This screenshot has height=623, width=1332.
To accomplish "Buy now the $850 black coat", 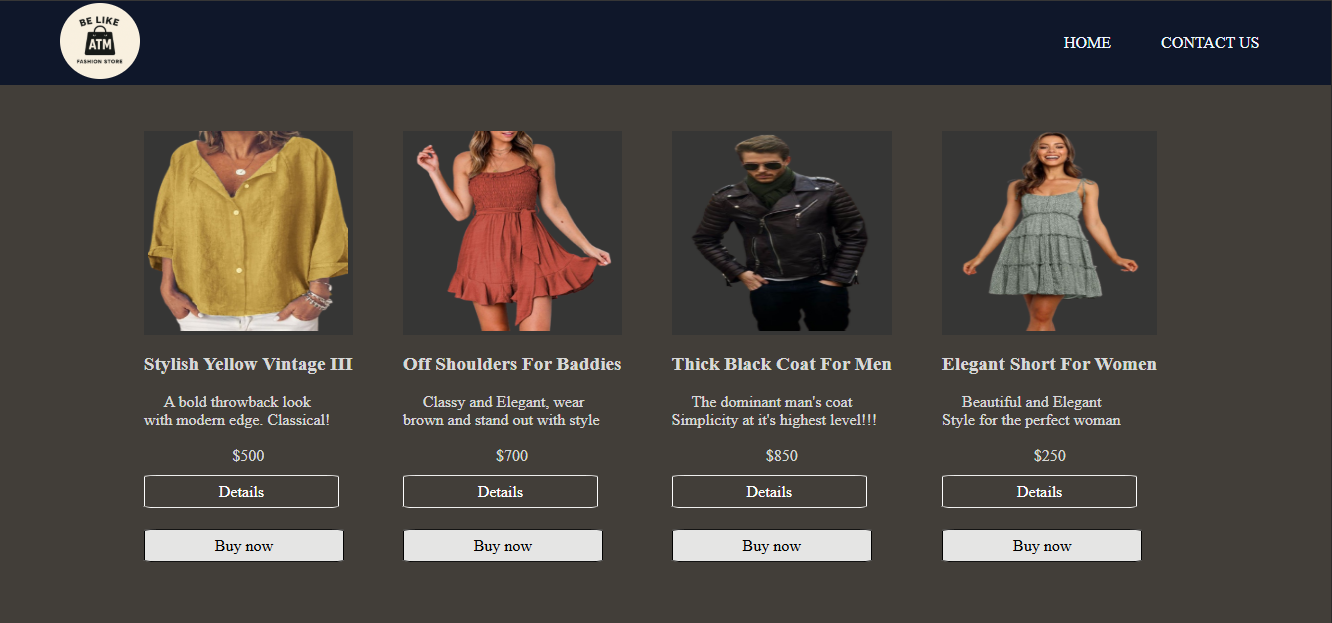I will pos(772,546).
